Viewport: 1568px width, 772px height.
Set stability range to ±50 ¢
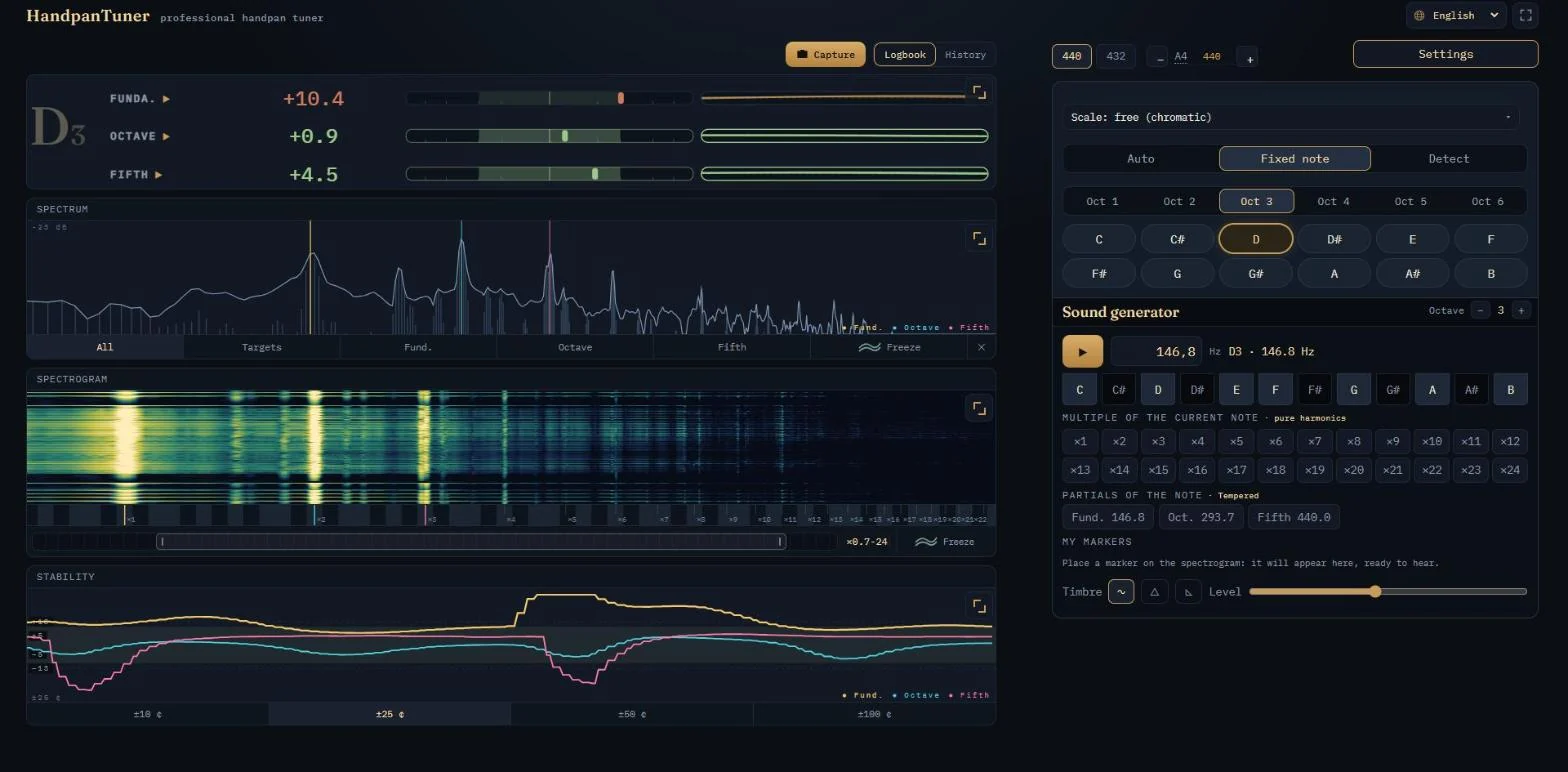(632, 714)
